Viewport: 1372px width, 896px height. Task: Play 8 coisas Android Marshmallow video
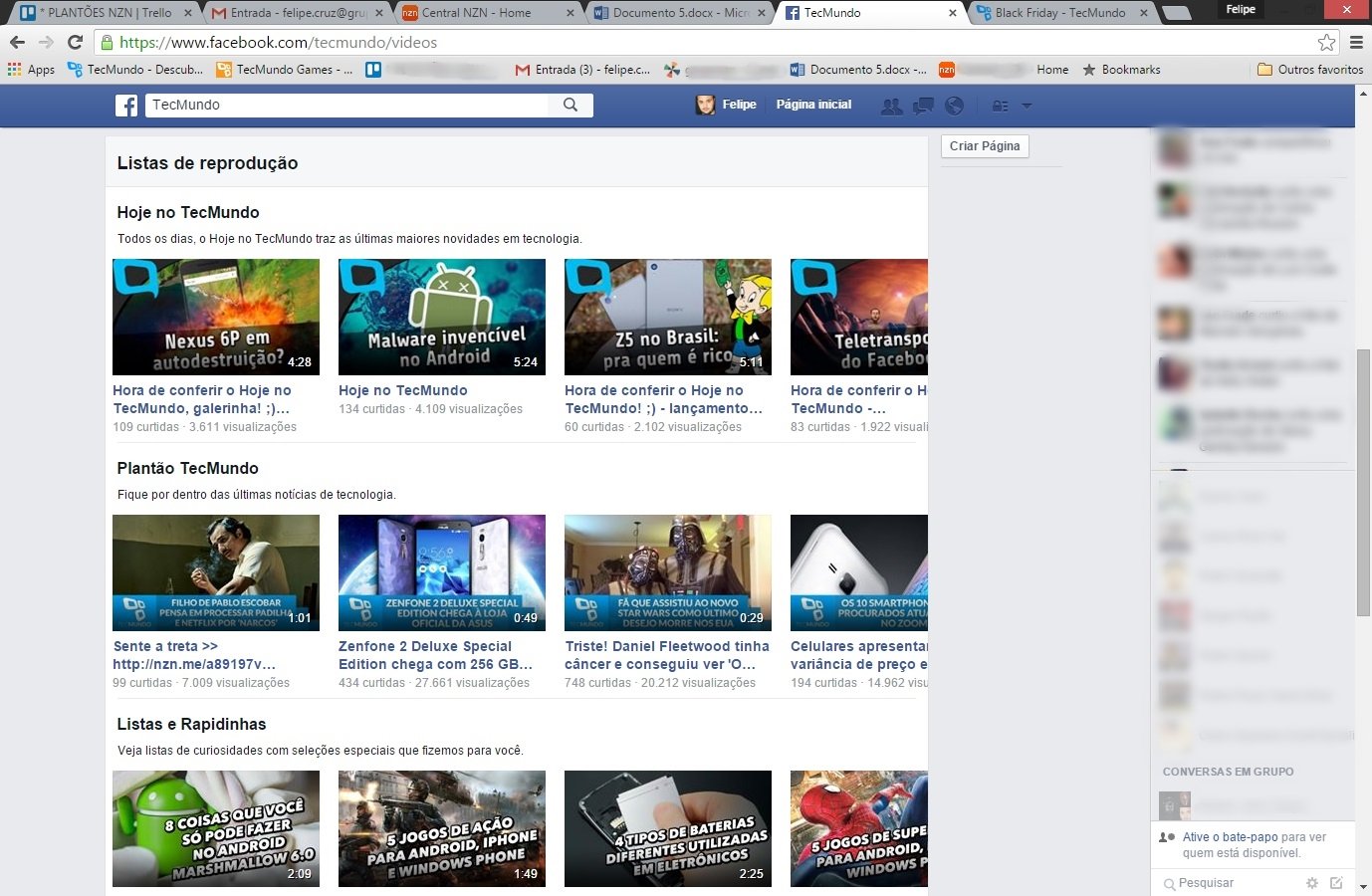[x=216, y=828]
